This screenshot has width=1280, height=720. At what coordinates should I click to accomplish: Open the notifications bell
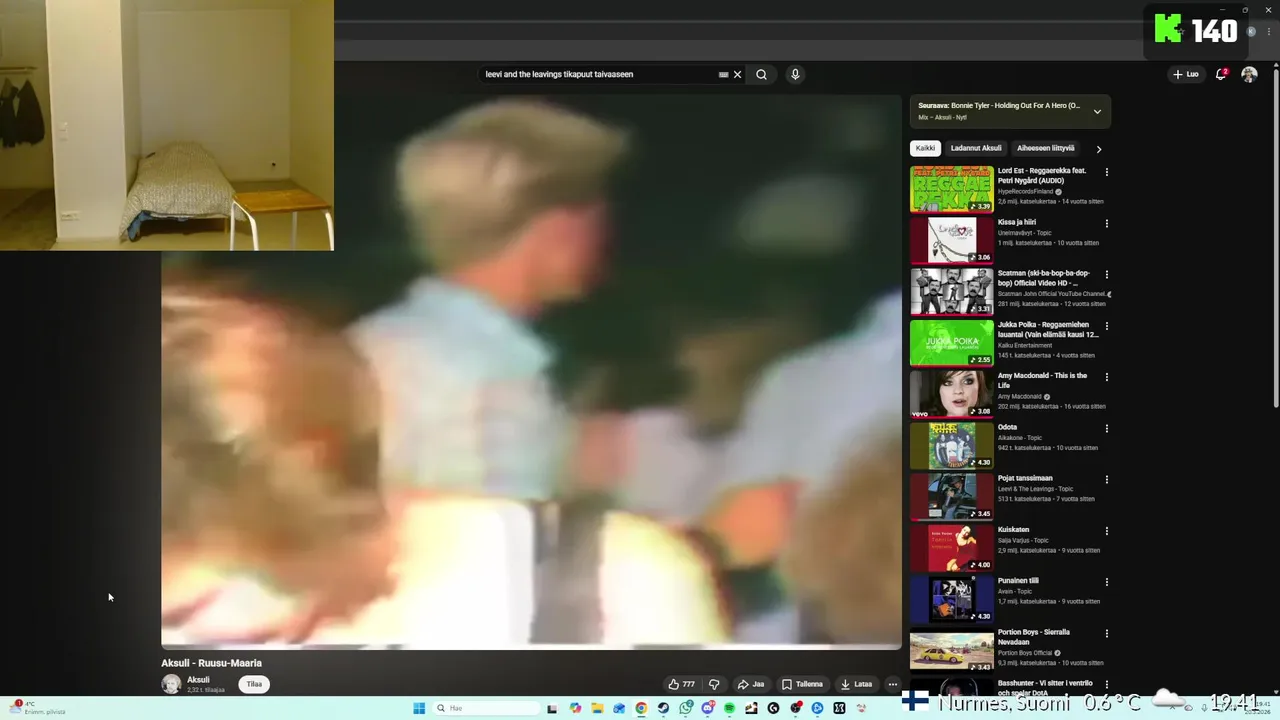1220,74
